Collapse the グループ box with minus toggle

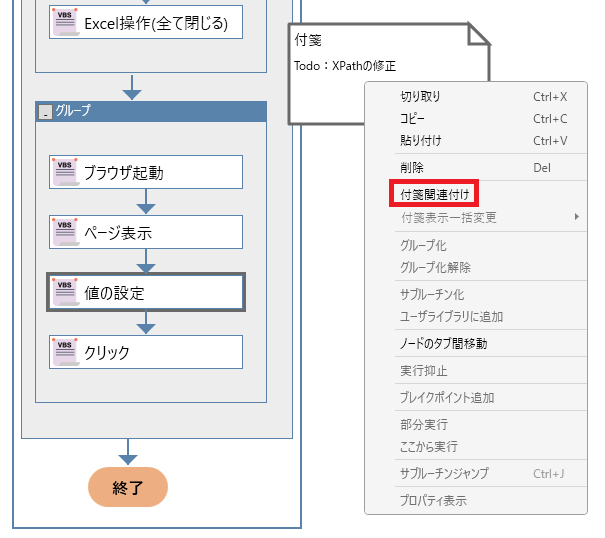[x=45, y=112]
